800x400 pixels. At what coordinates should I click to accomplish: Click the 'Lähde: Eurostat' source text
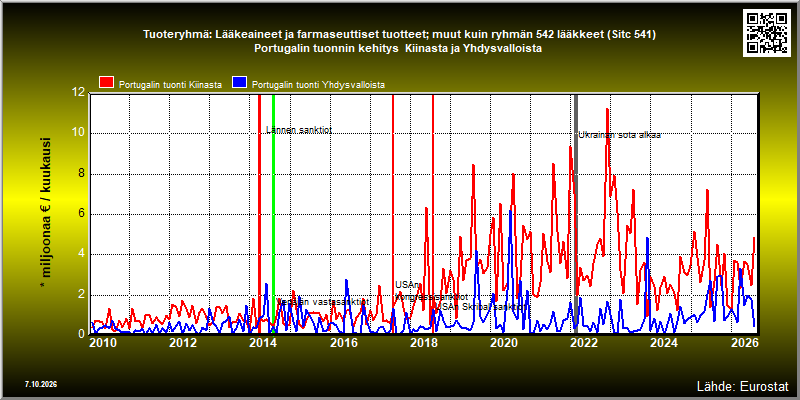pos(743,385)
